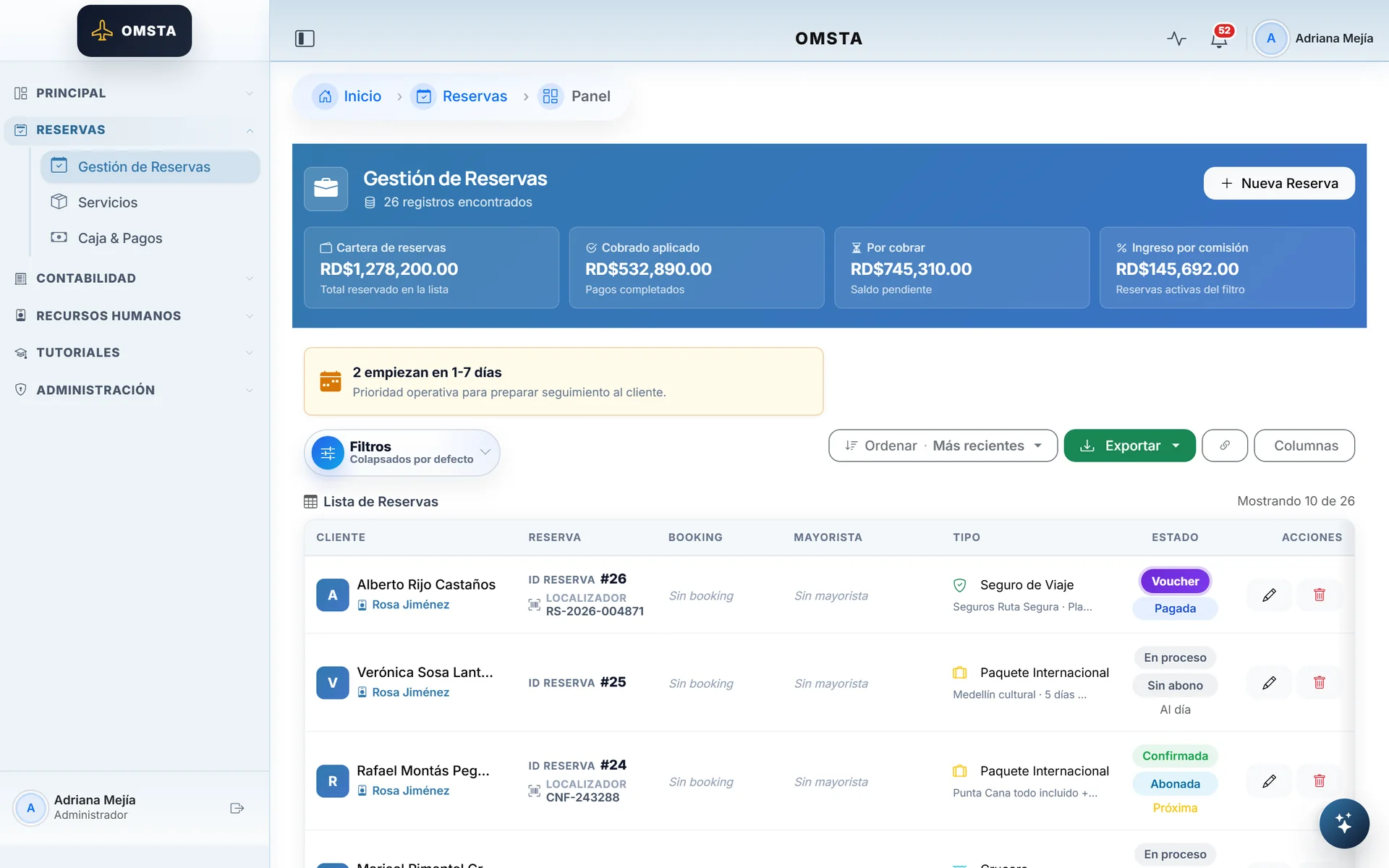
Task: Edit reservation #24 with the pencil icon
Action: [1269, 781]
